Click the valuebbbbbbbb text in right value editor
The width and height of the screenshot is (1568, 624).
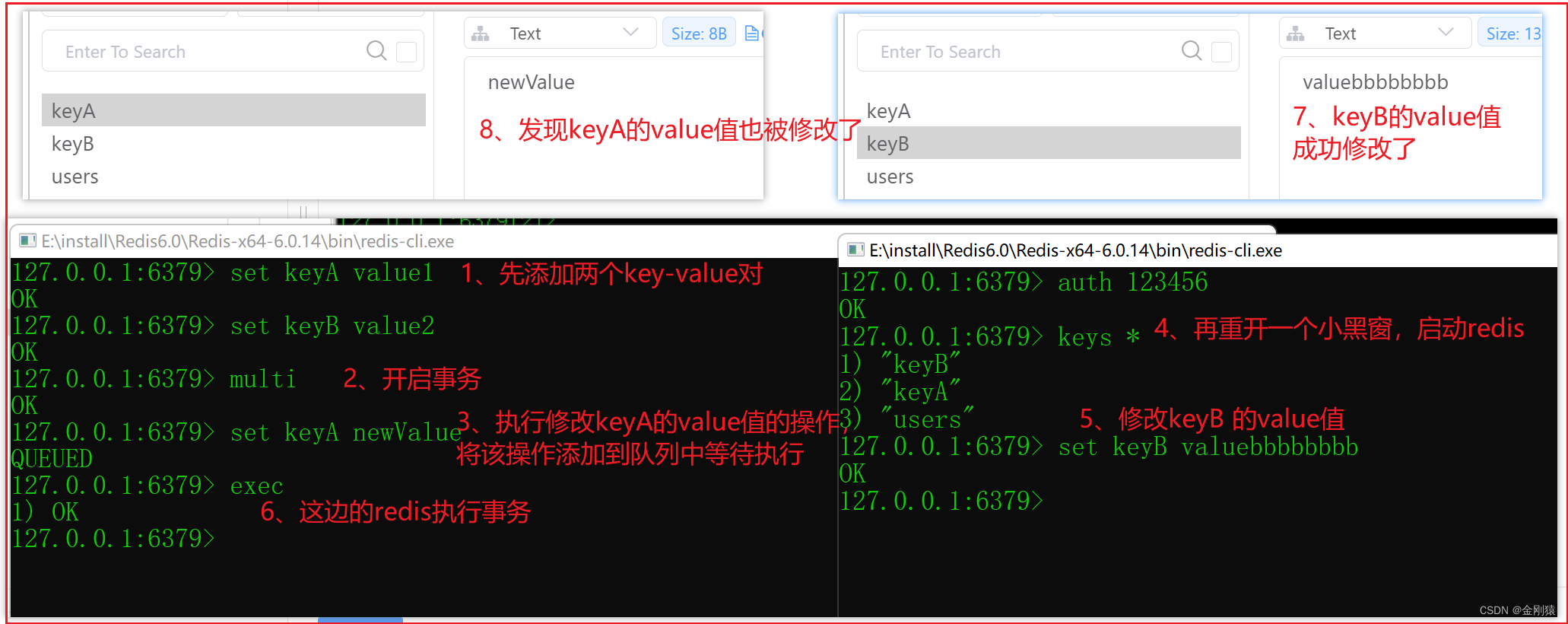1375,82
